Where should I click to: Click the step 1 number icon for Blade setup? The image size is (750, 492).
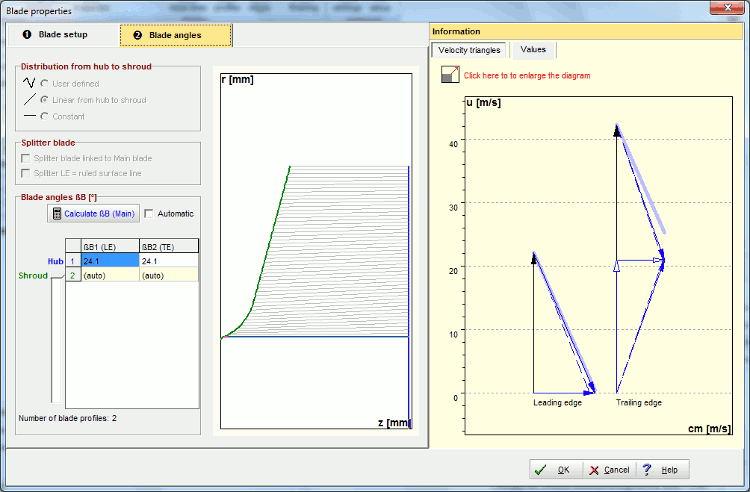27,34
